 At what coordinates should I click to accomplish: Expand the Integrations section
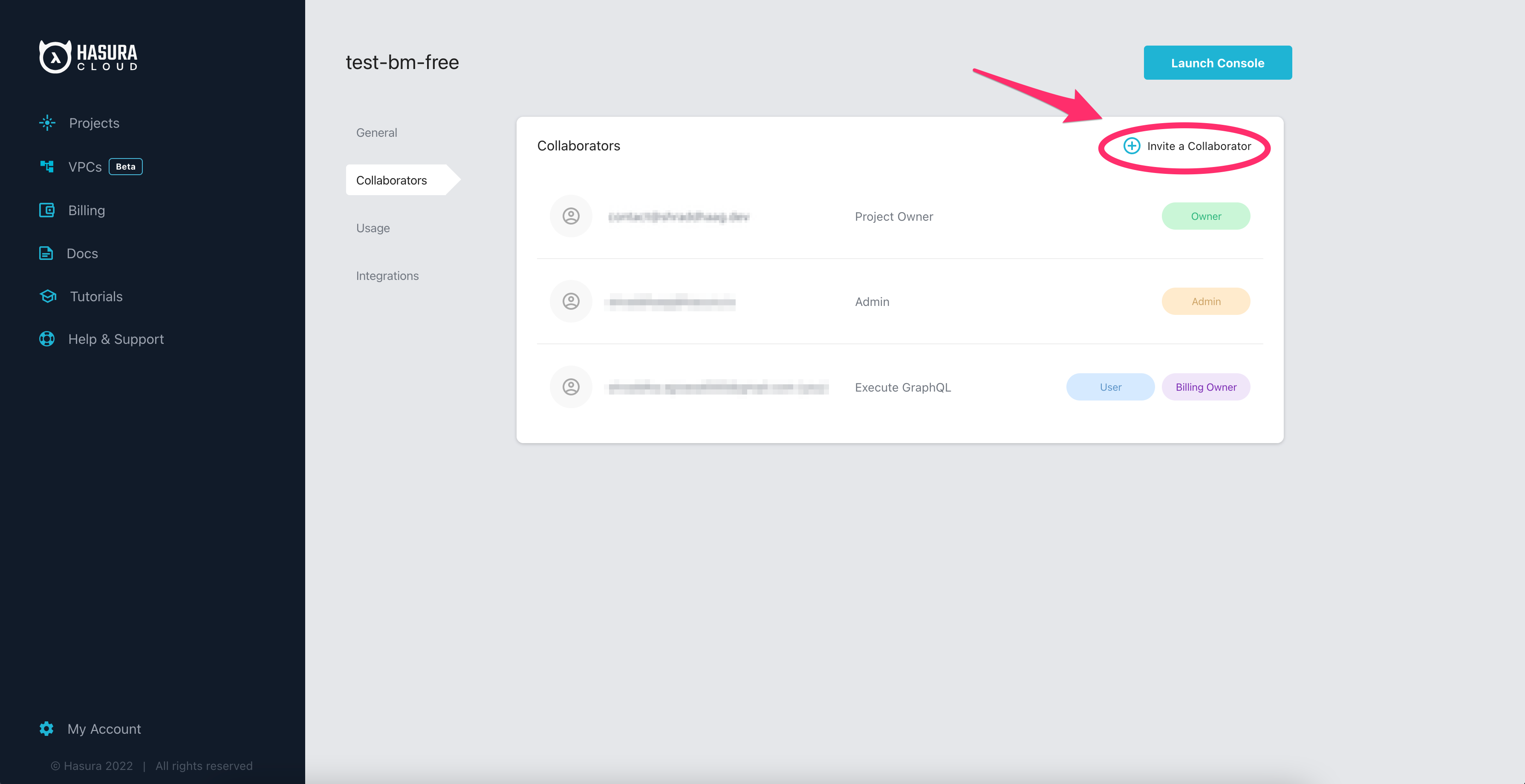pyautogui.click(x=387, y=275)
